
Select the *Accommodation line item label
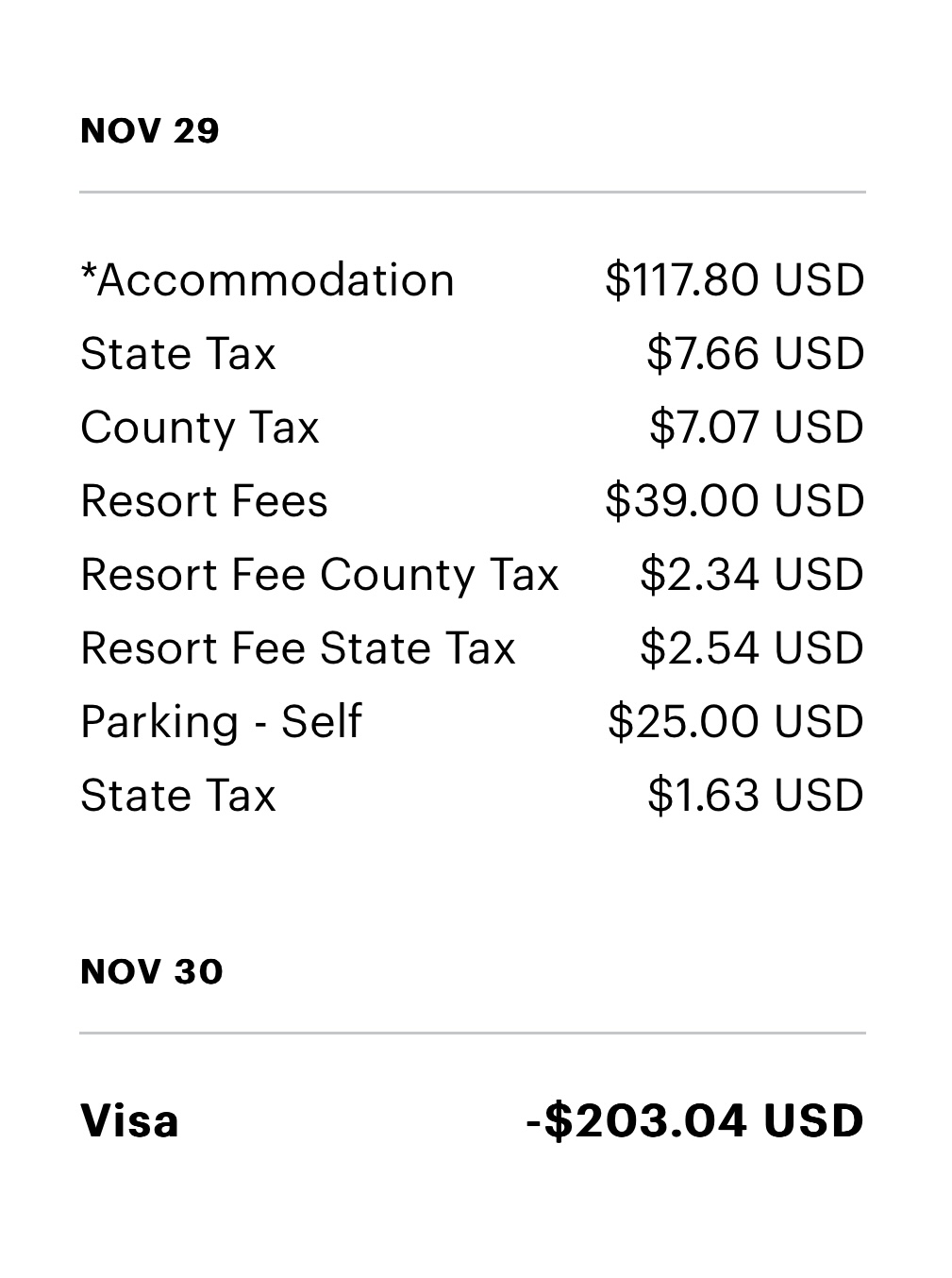click(x=267, y=280)
